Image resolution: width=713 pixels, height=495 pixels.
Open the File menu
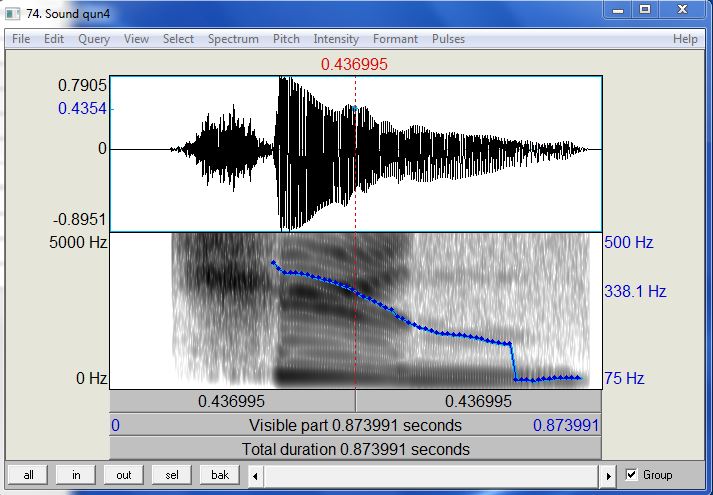pos(21,39)
